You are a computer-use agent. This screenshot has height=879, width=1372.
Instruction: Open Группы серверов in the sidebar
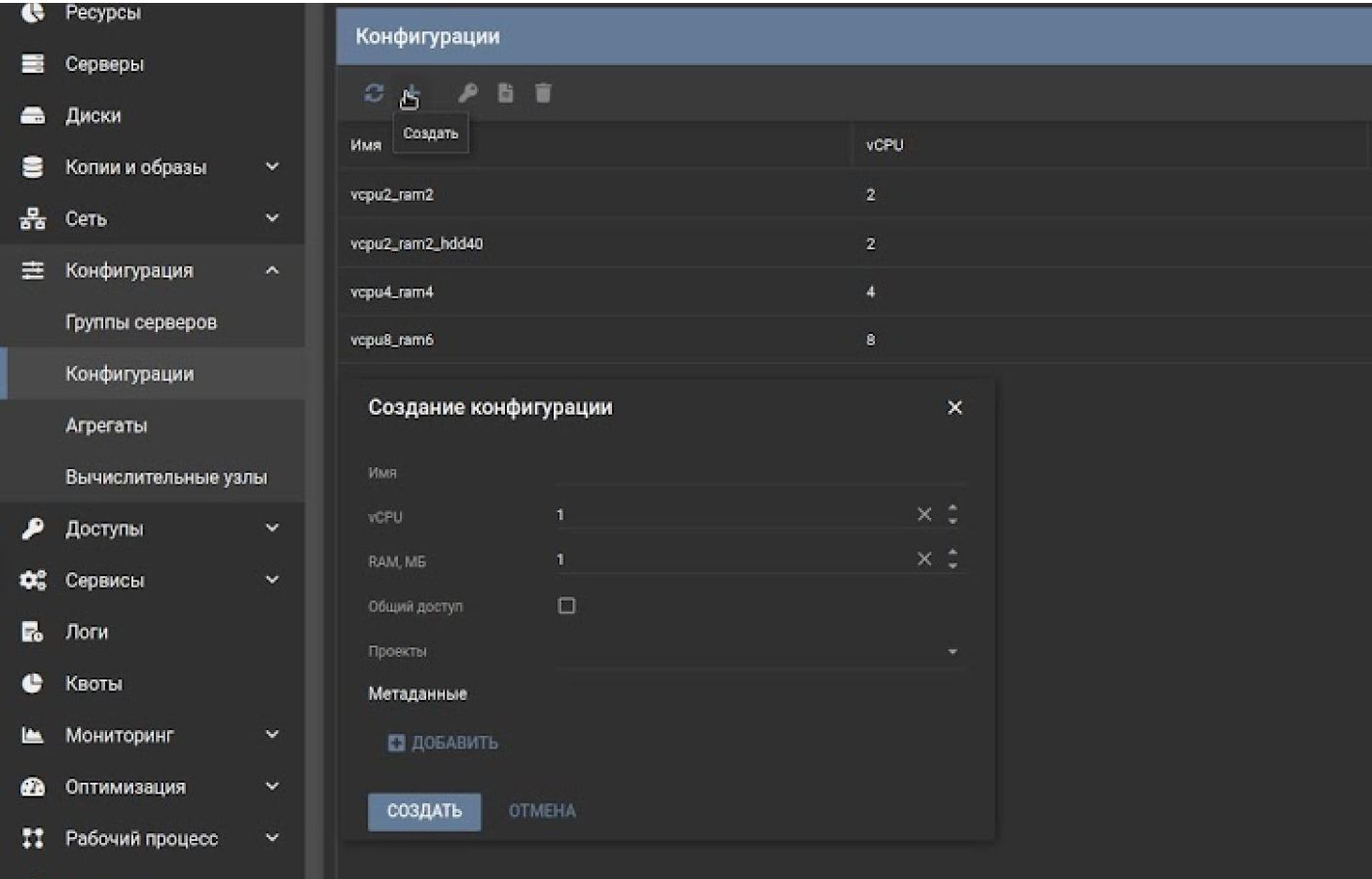coord(141,321)
